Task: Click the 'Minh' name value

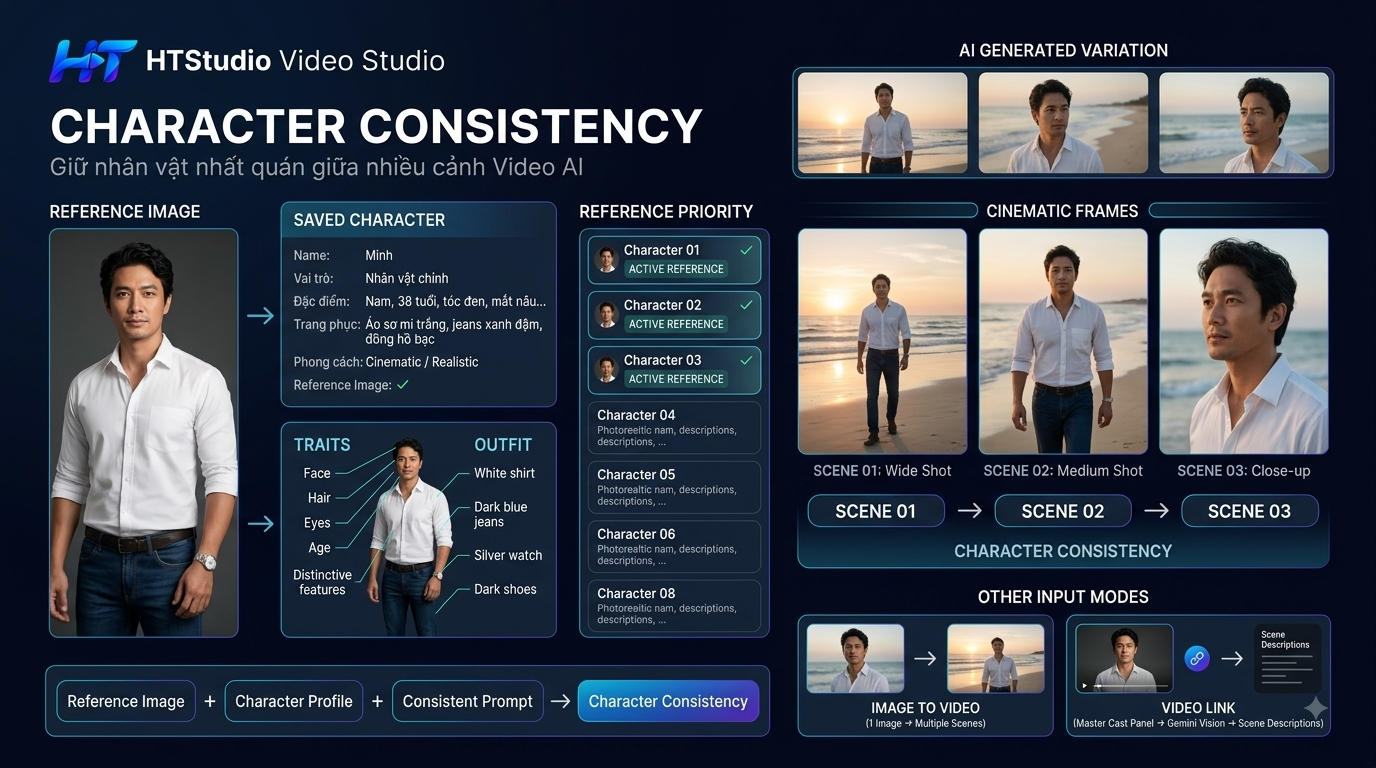Action: point(379,255)
